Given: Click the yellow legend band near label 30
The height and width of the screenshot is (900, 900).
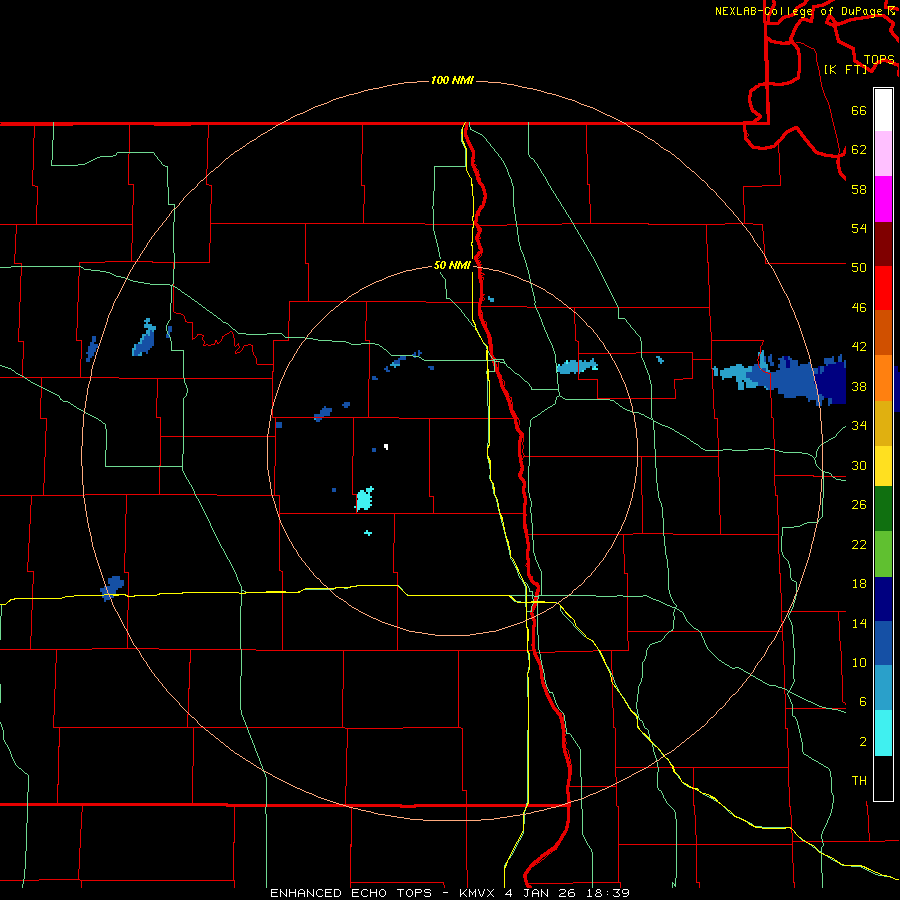Looking at the screenshot, I should pyautogui.click(x=883, y=466).
